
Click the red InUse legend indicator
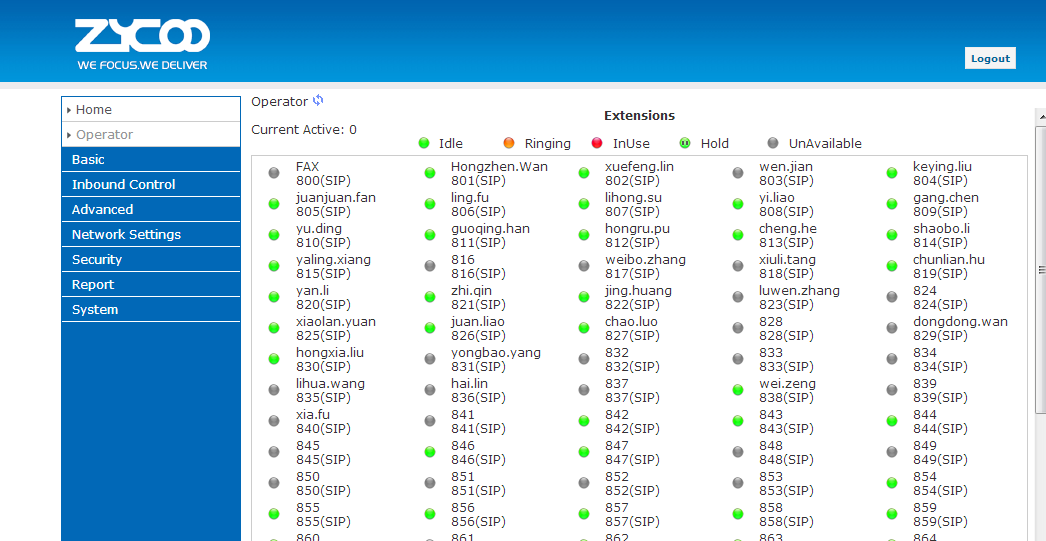(x=597, y=143)
